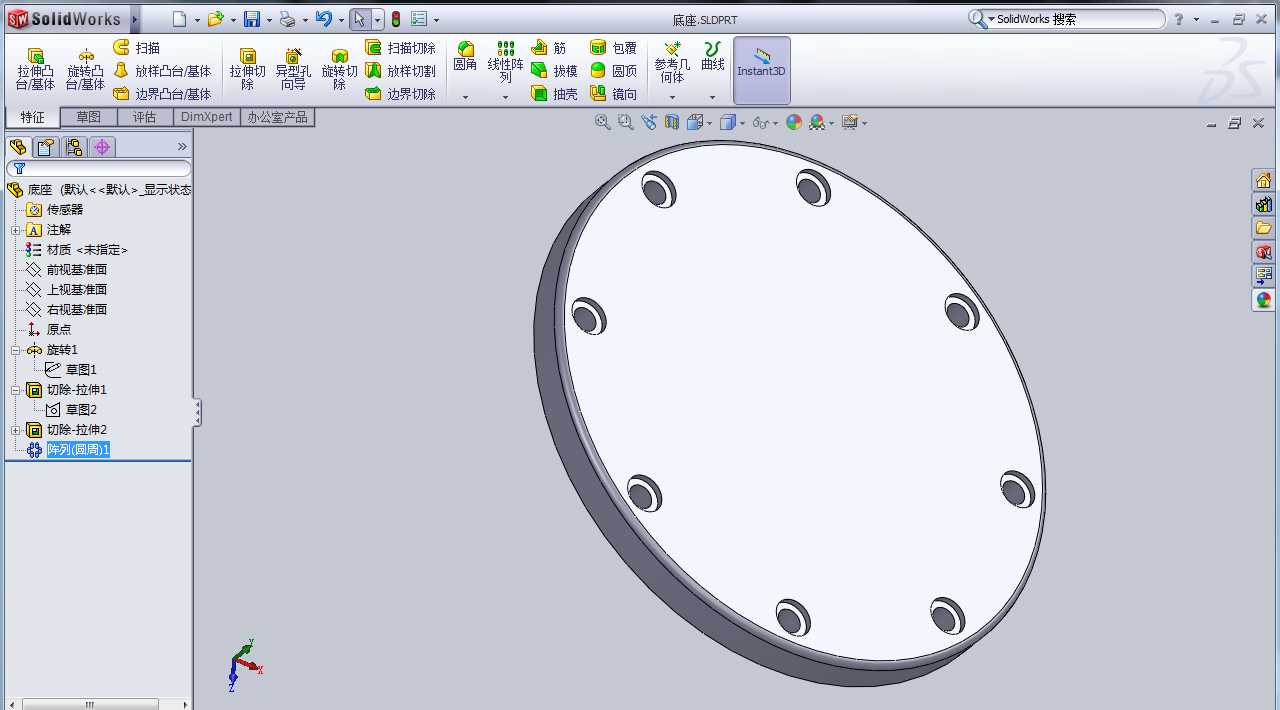Select Boundary Cut (边界切除) tool
1280x710 pixels.
[x=400, y=94]
